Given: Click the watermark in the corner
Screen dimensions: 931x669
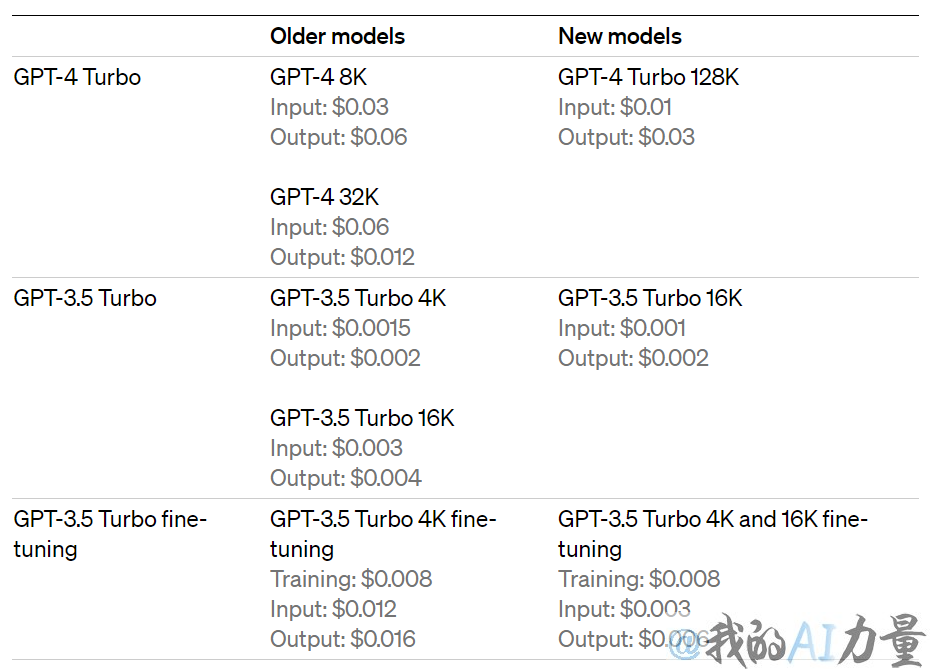Looking at the screenshot, I should tap(796, 641).
